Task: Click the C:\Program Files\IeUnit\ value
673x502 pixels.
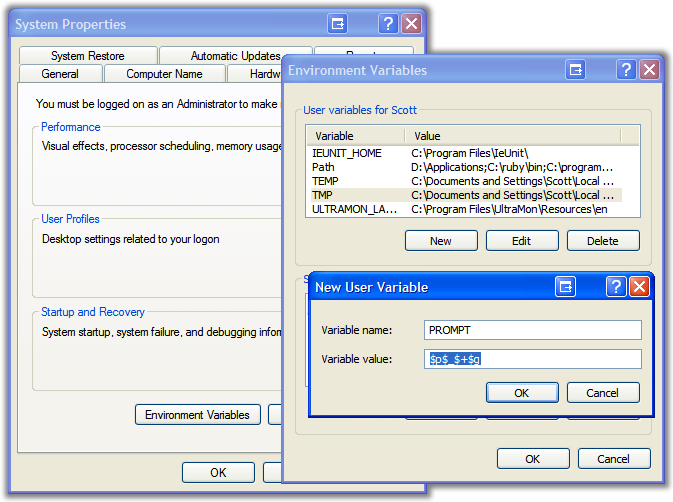Action: pos(469,153)
